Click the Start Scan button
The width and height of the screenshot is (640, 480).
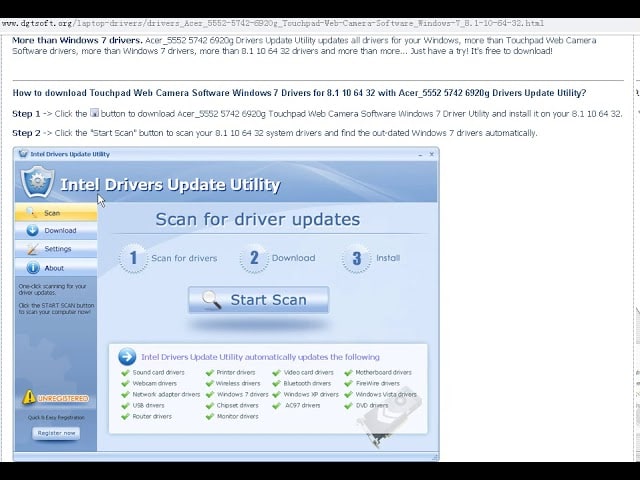click(258, 300)
